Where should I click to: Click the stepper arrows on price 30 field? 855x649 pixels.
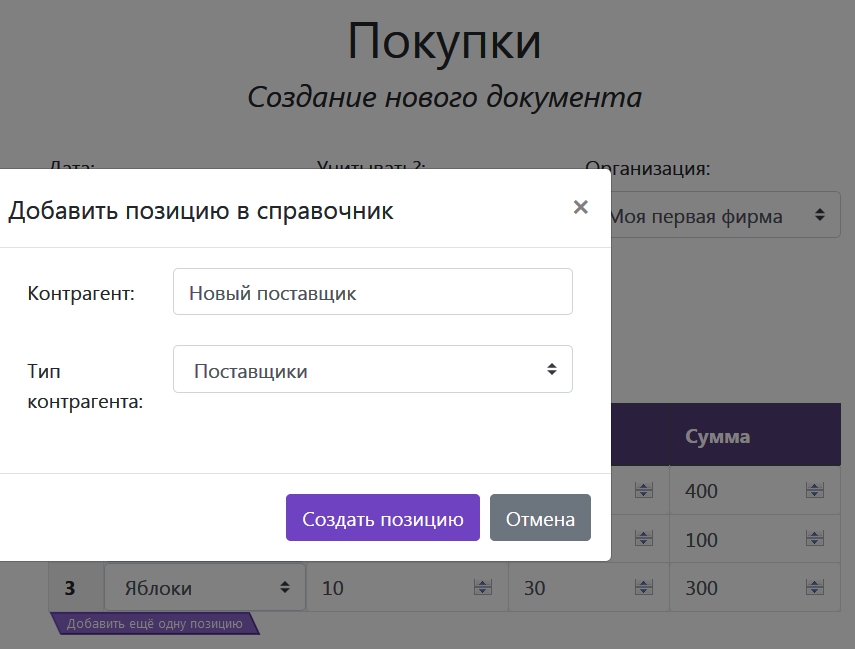644,588
